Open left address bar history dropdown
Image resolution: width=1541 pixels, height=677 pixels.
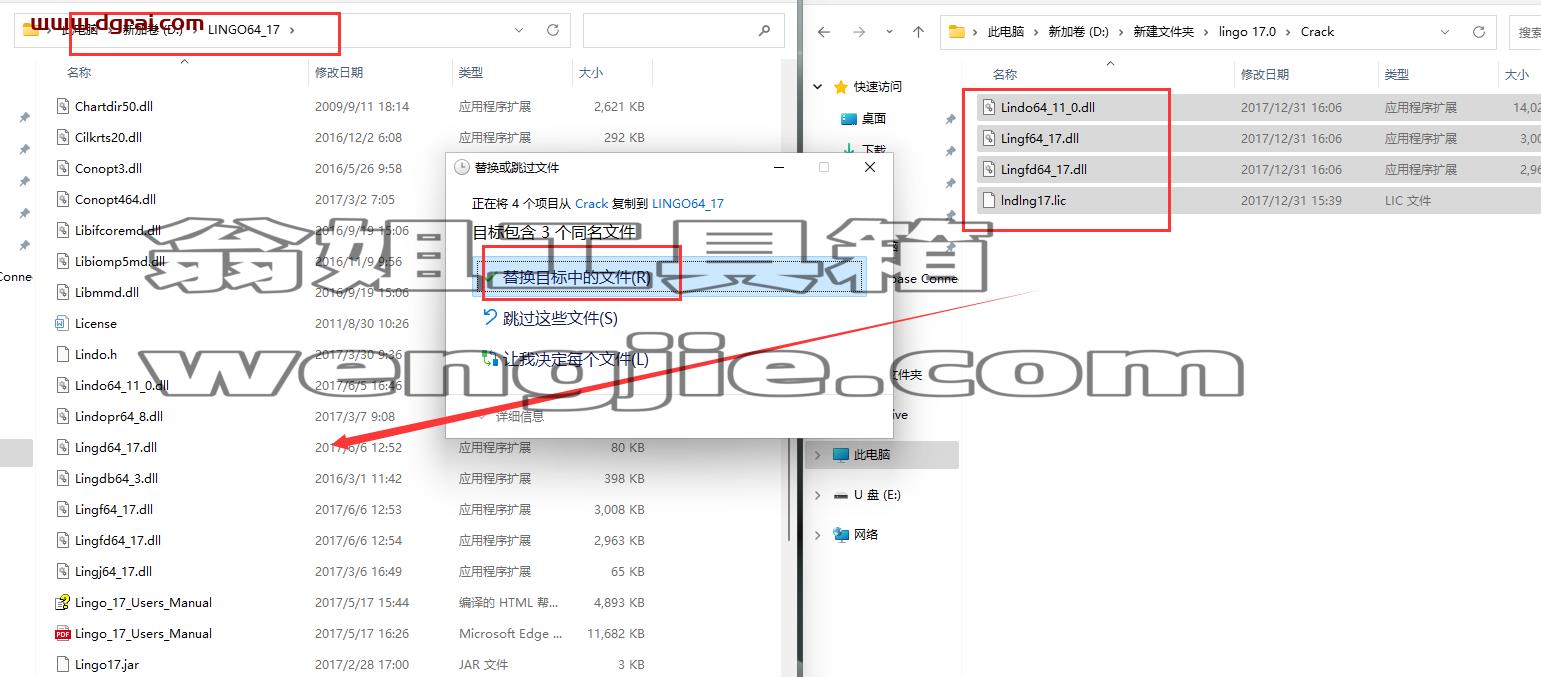(519, 30)
